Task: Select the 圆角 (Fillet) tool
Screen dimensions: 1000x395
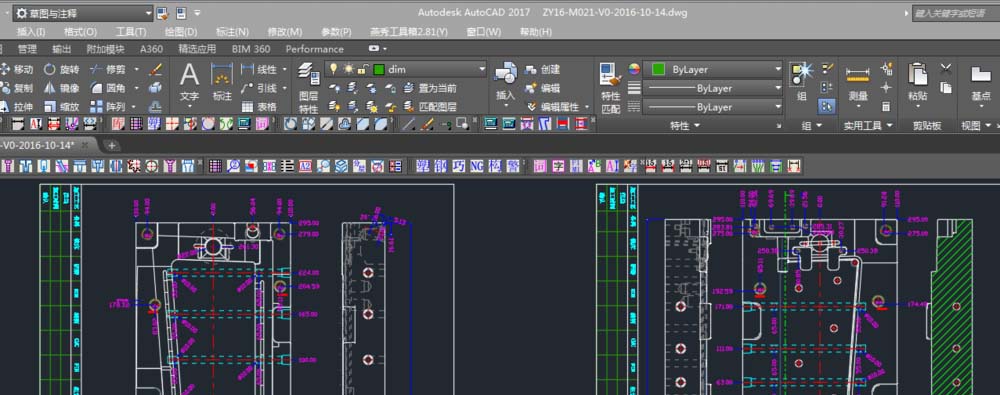Action: 108,88
